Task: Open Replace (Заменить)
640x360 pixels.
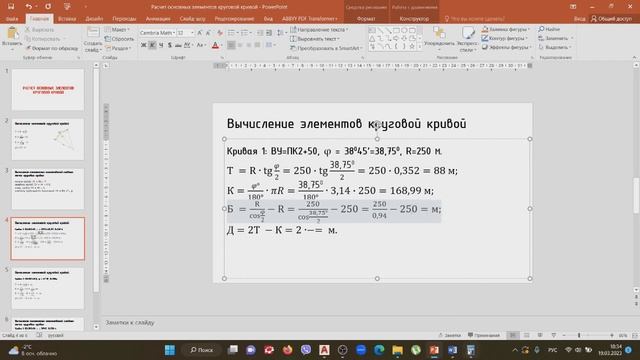Action: coord(556,38)
